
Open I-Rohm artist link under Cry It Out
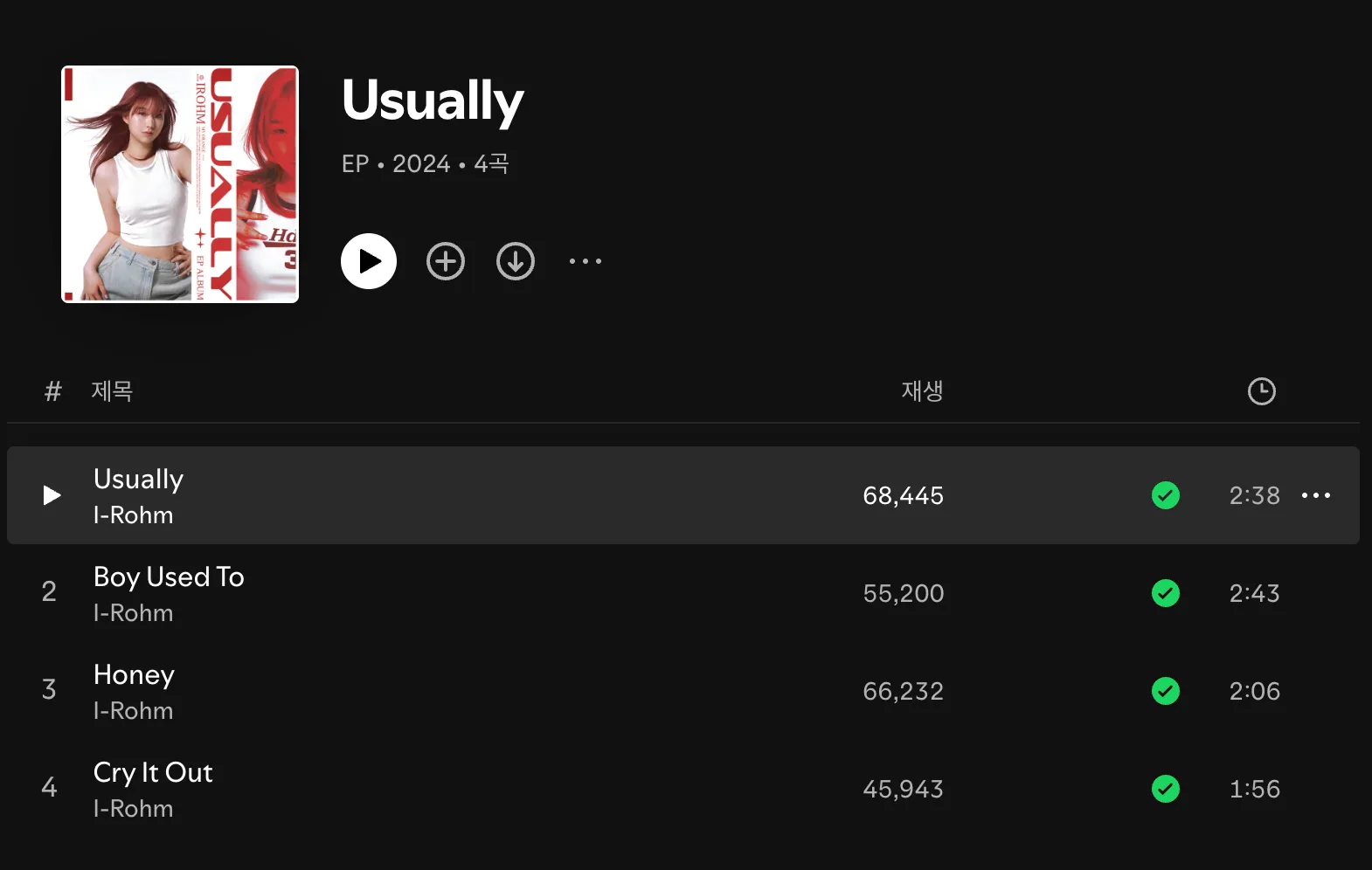click(133, 809)
